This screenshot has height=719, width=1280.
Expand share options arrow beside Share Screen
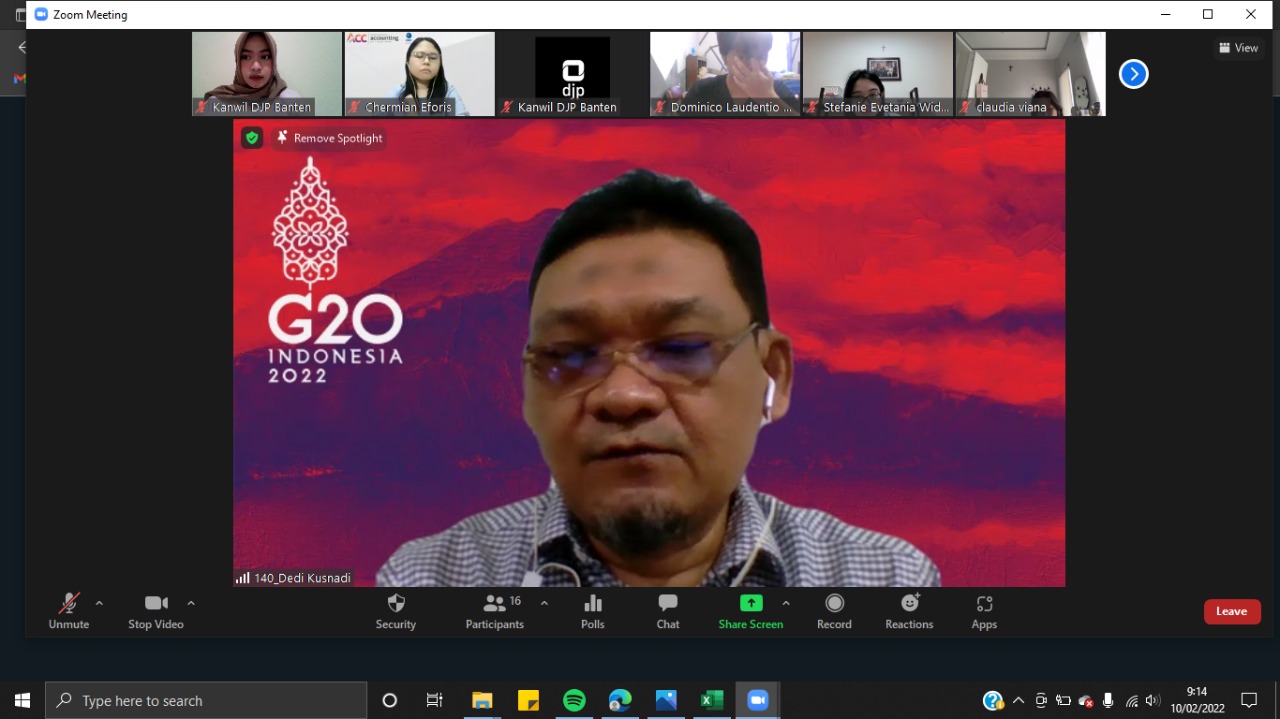(x=786, y=603)
